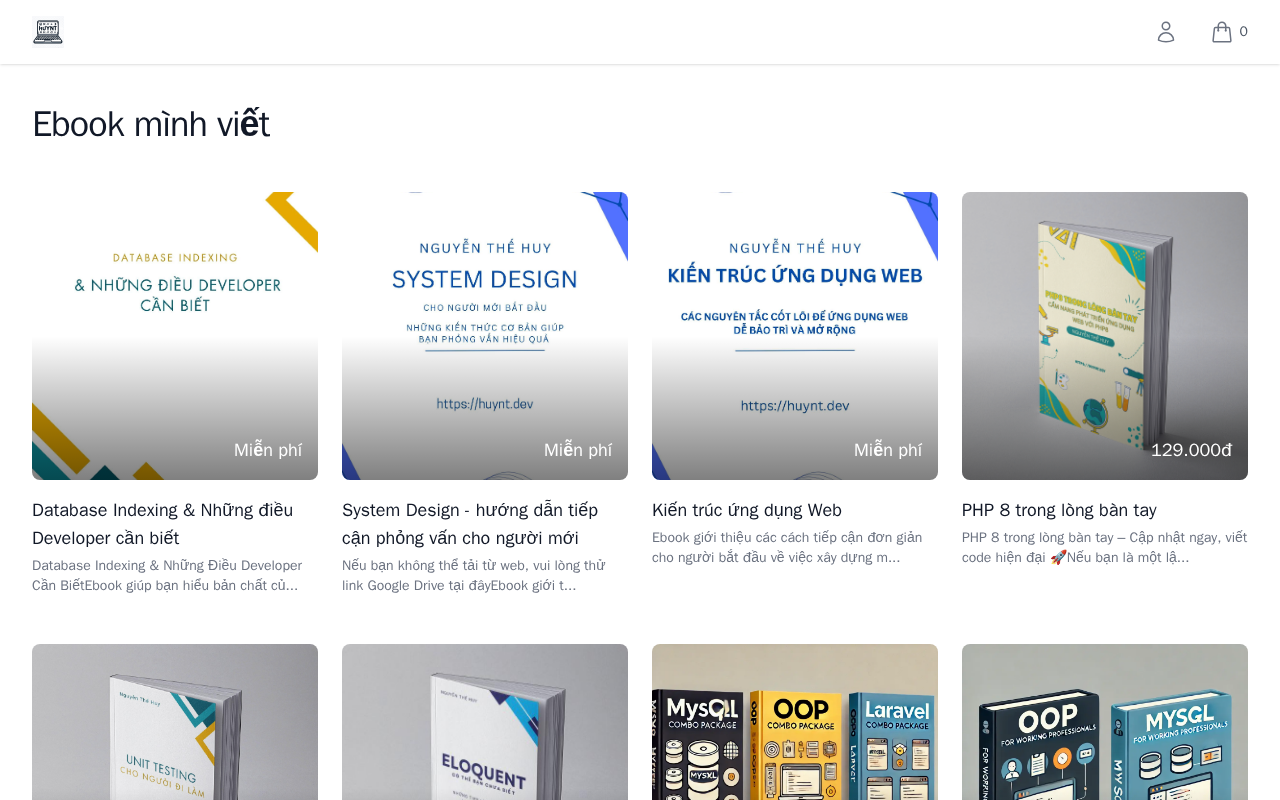Open the System Design ebook cover
The width and height of the screenshot is (1280, 800).
[x=485, y=336]
